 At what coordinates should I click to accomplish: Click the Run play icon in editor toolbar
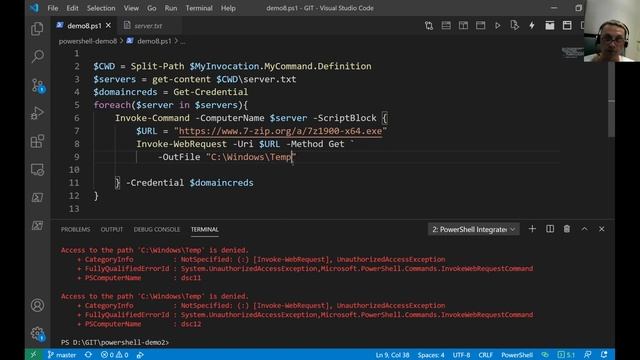point(498,26)
